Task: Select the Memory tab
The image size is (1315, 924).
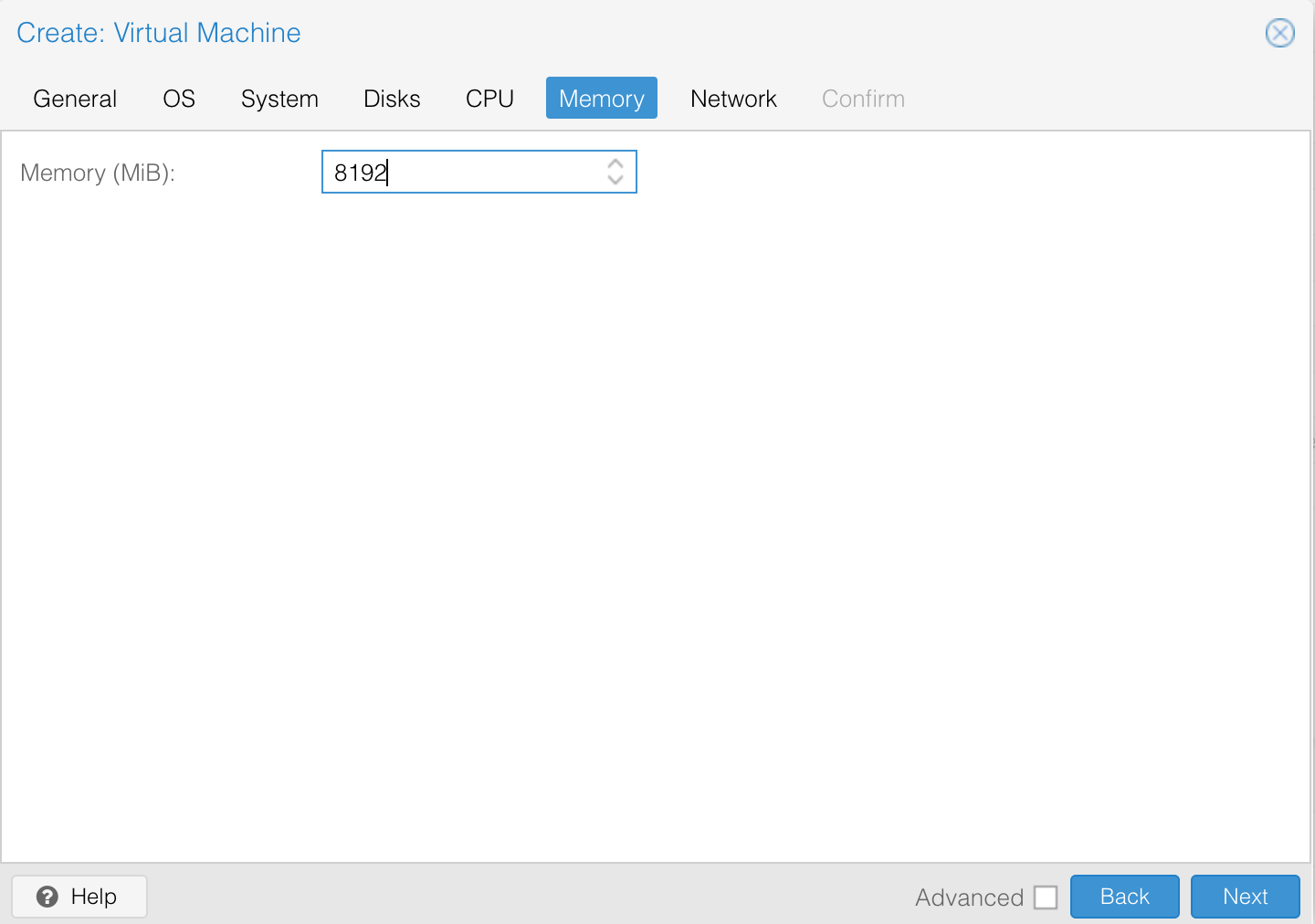Action: tap(601, 98)
